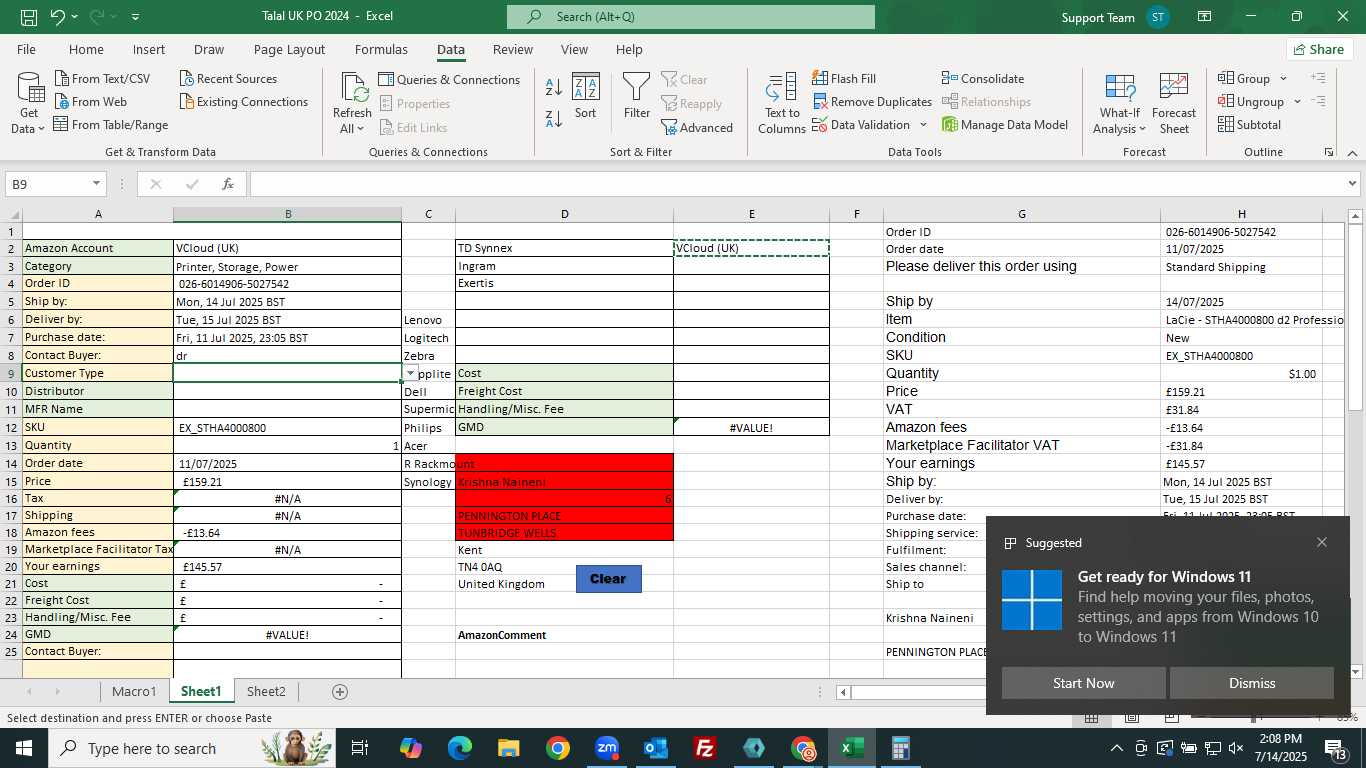Switch to the Review tab
This screenshot has height=768, width=1366.
click(513, 49)
